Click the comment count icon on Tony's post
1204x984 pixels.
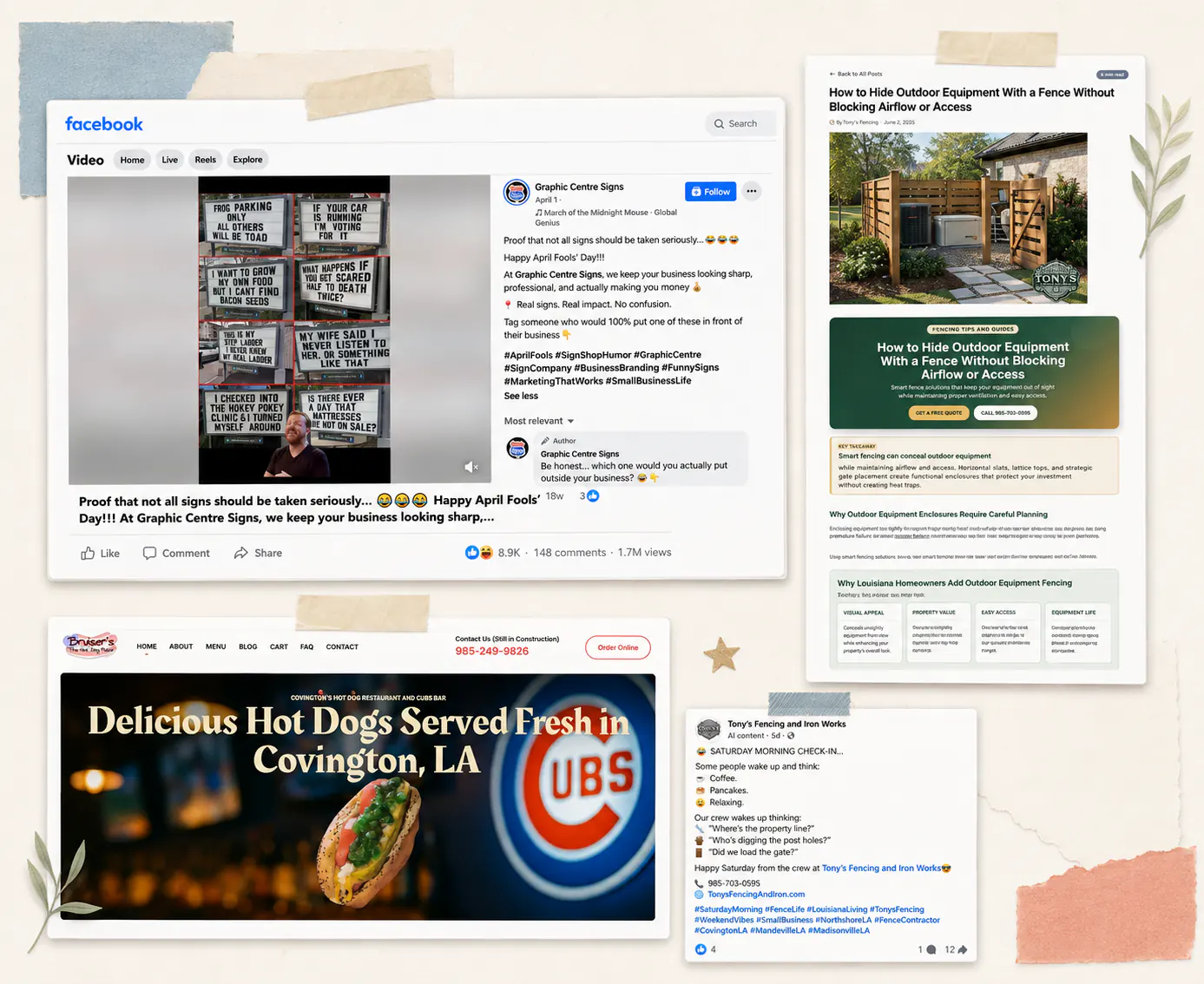coord(931,950)
